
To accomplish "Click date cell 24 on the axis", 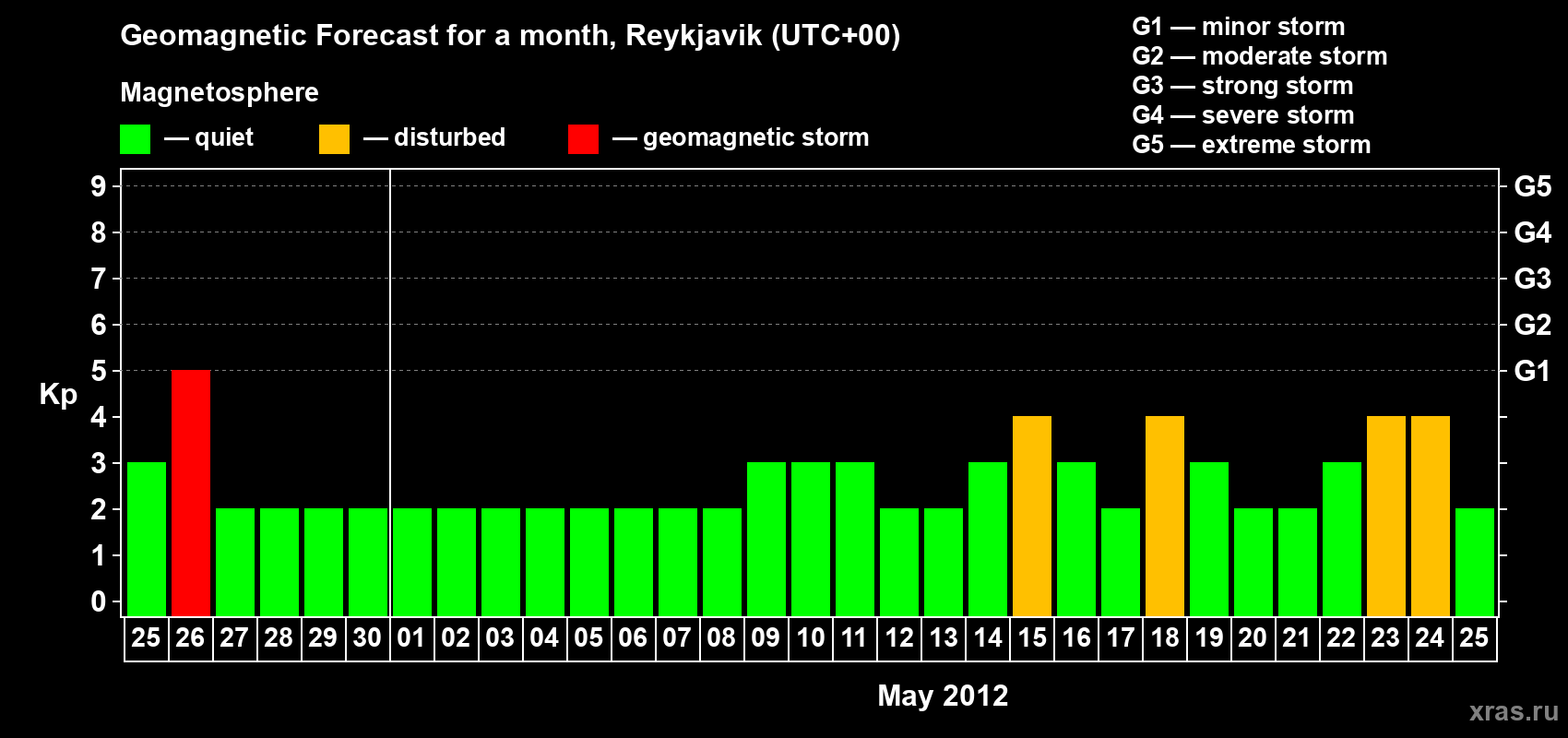I will (1431, 638).
